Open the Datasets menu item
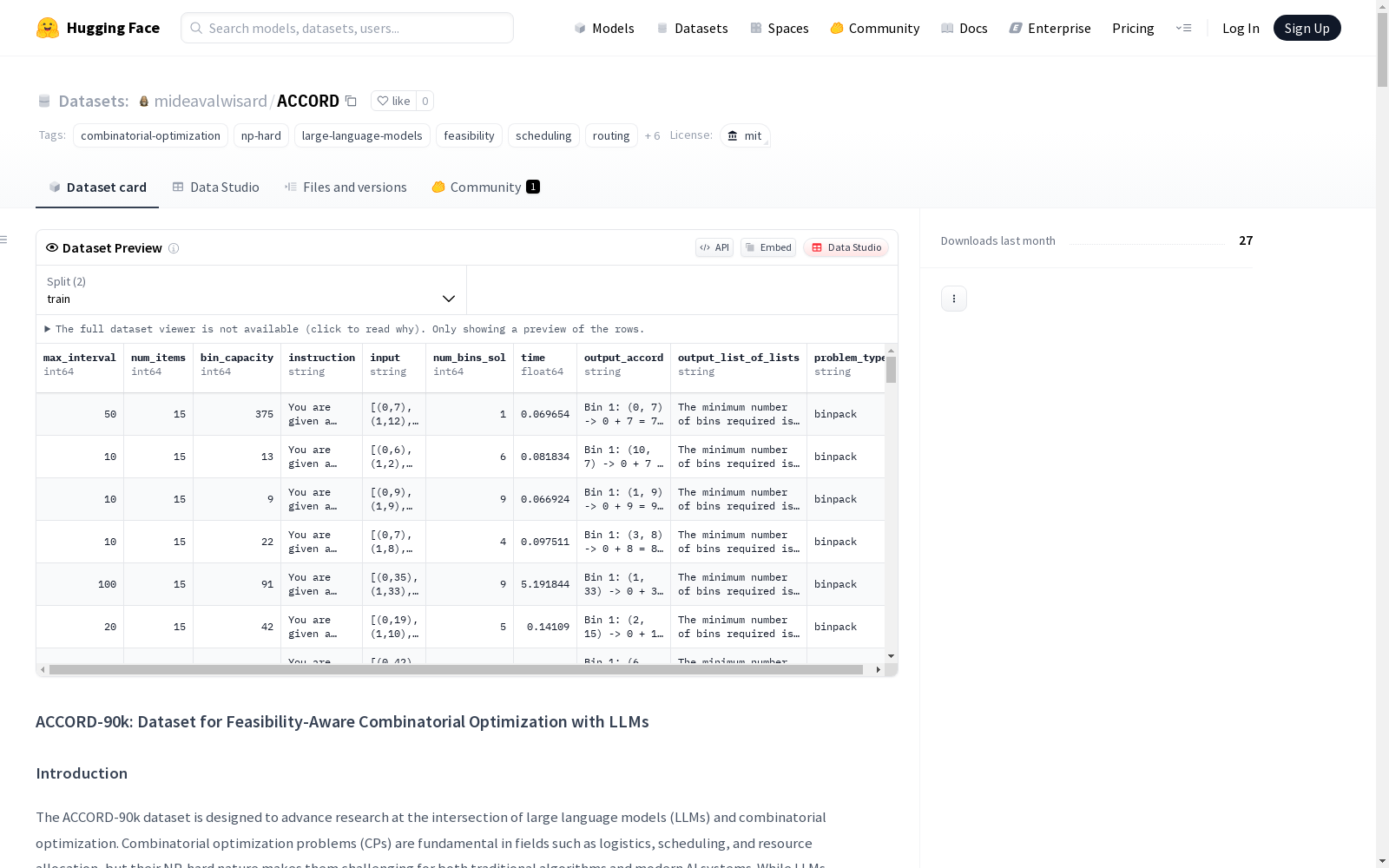 point(692,28)
